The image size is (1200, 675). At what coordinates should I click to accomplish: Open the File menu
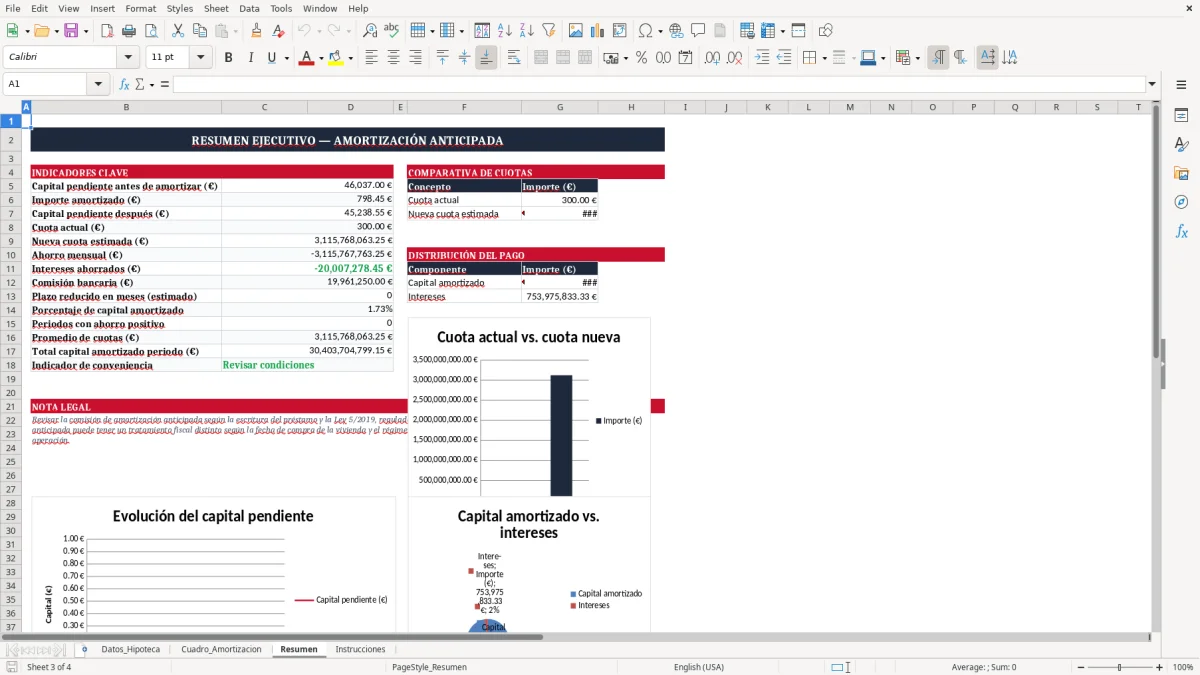click(x=13, y=8)
